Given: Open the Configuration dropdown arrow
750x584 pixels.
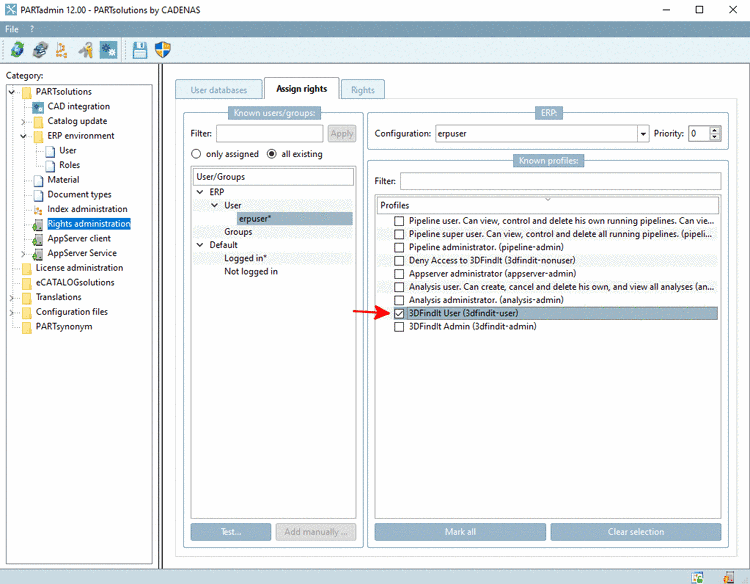Looking at the screenshot, I should tap(643, 134).
